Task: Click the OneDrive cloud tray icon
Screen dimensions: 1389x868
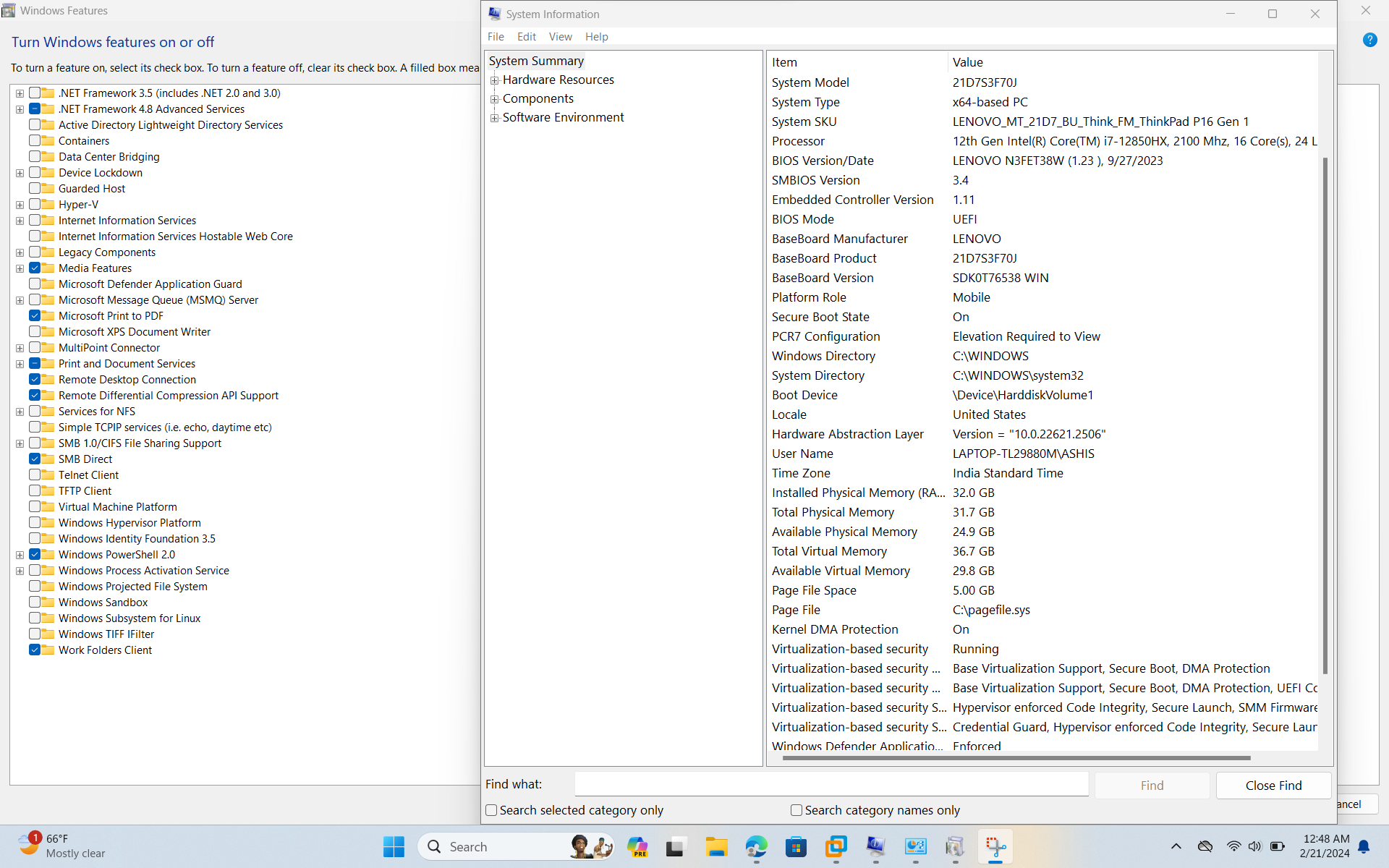Action: pos(1205,846)
